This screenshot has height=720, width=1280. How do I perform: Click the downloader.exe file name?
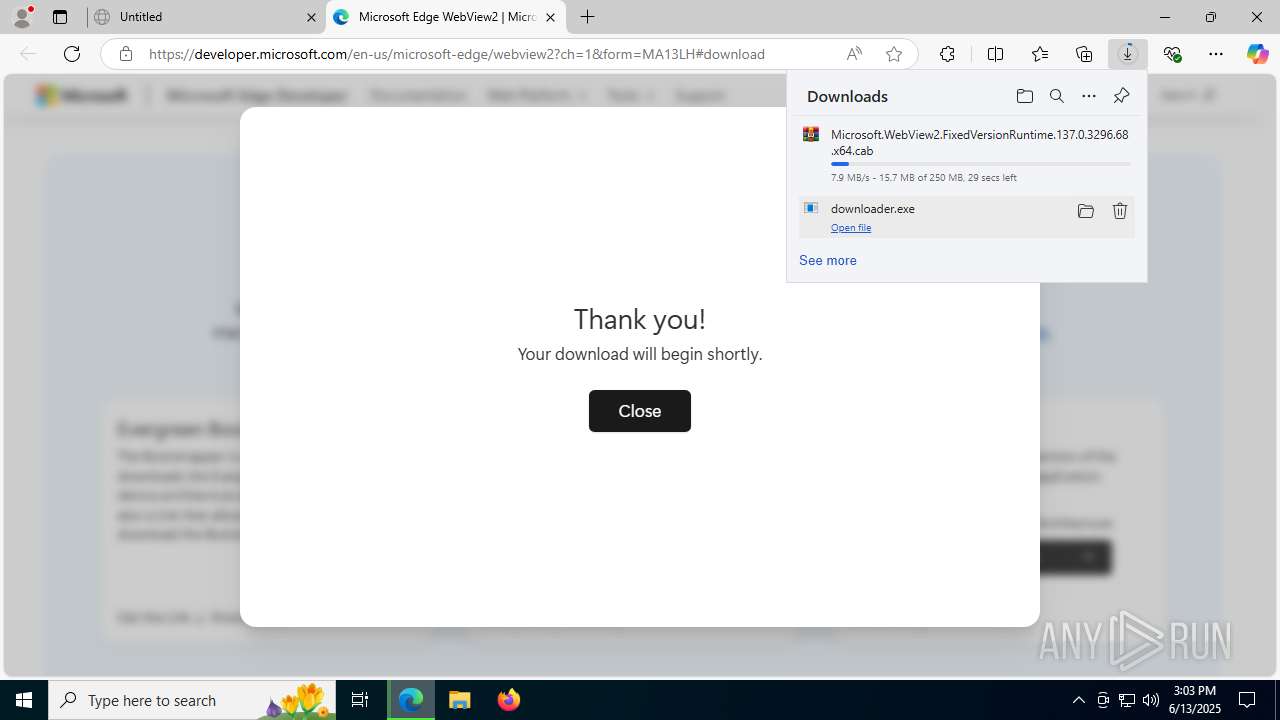[873, 209]
